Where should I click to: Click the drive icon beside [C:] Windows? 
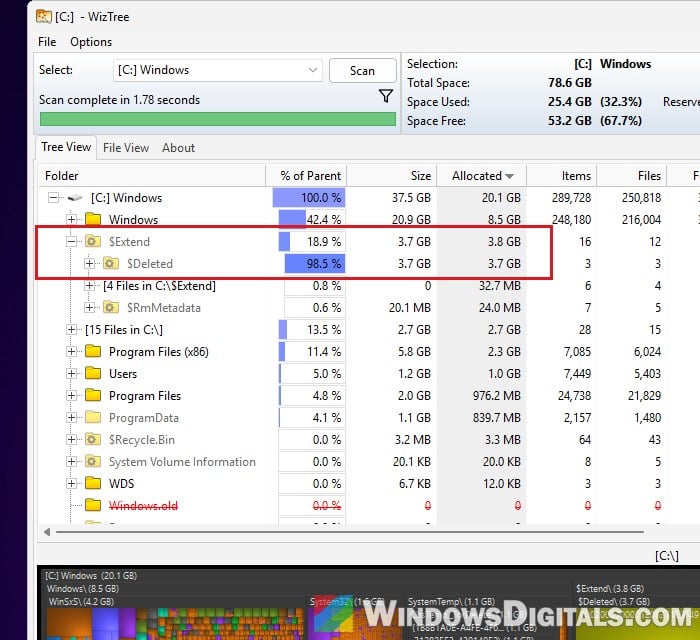click(75, 198)
